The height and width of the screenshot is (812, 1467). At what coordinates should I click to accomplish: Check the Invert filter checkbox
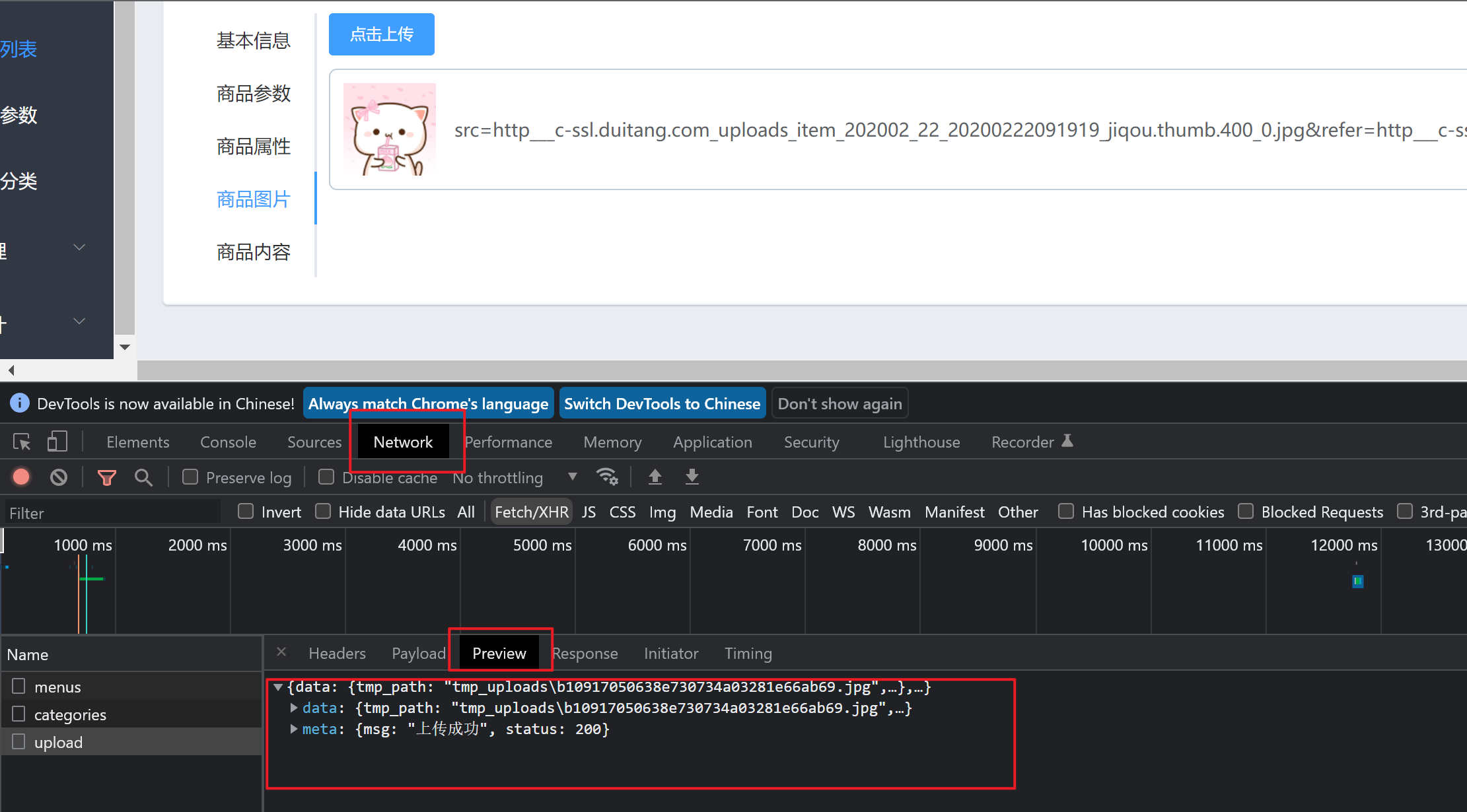tap(245, 511)
